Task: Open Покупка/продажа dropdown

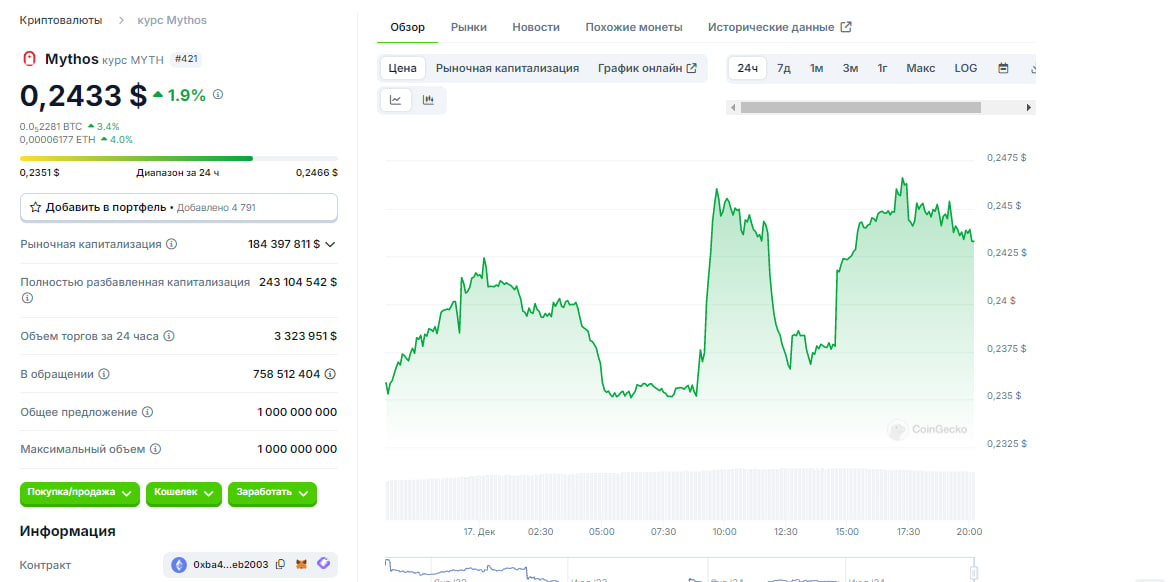Action: pyautogui.click(x=79, y=493)
